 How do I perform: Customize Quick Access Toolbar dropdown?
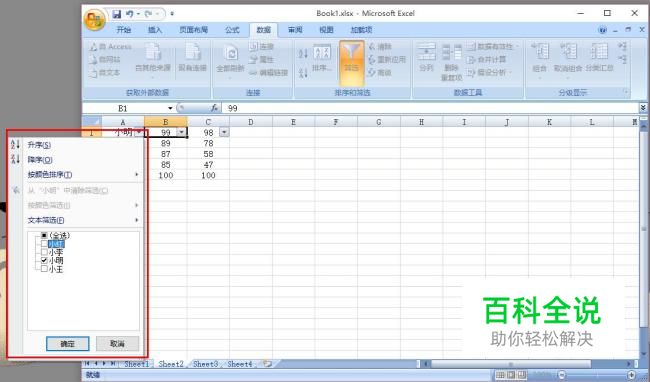click(x=172, y=14)
